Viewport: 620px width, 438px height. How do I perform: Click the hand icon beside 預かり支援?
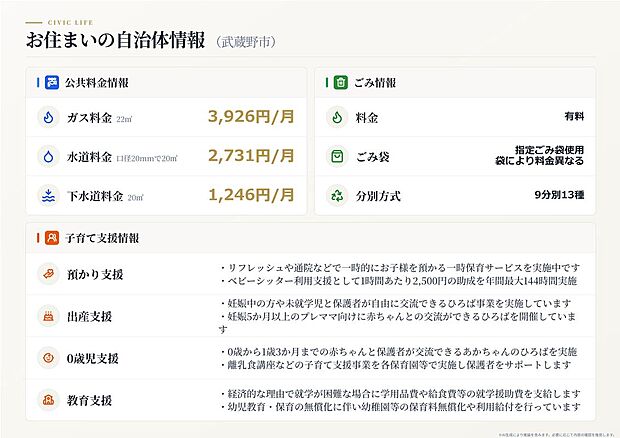pos(48,274)
